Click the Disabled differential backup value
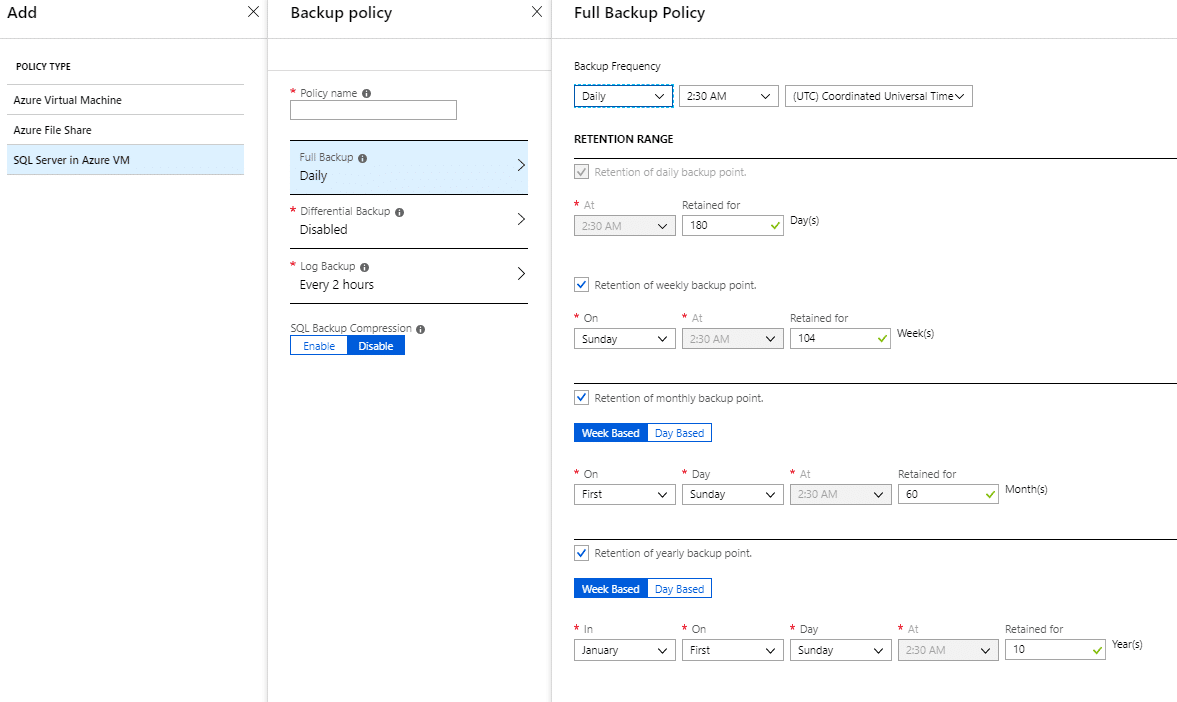Screen dimensions: 1177x702 point(324,230)
